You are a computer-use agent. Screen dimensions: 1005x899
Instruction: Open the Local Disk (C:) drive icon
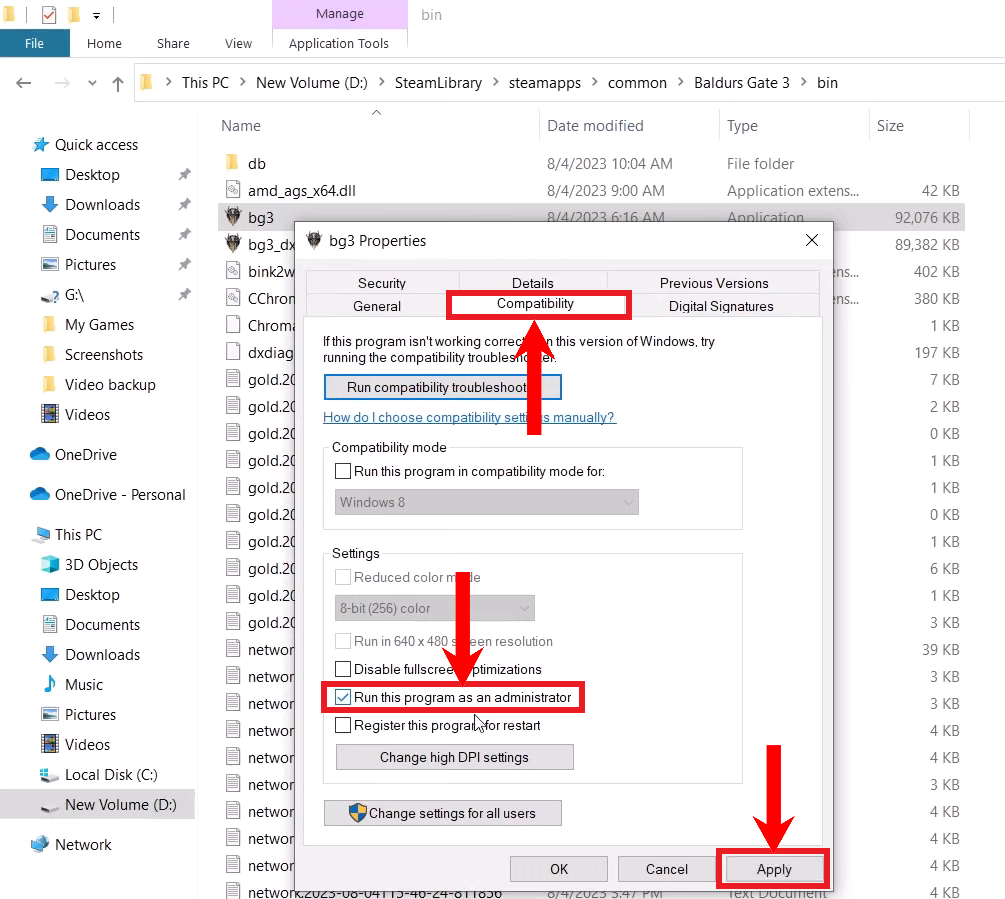50,775
